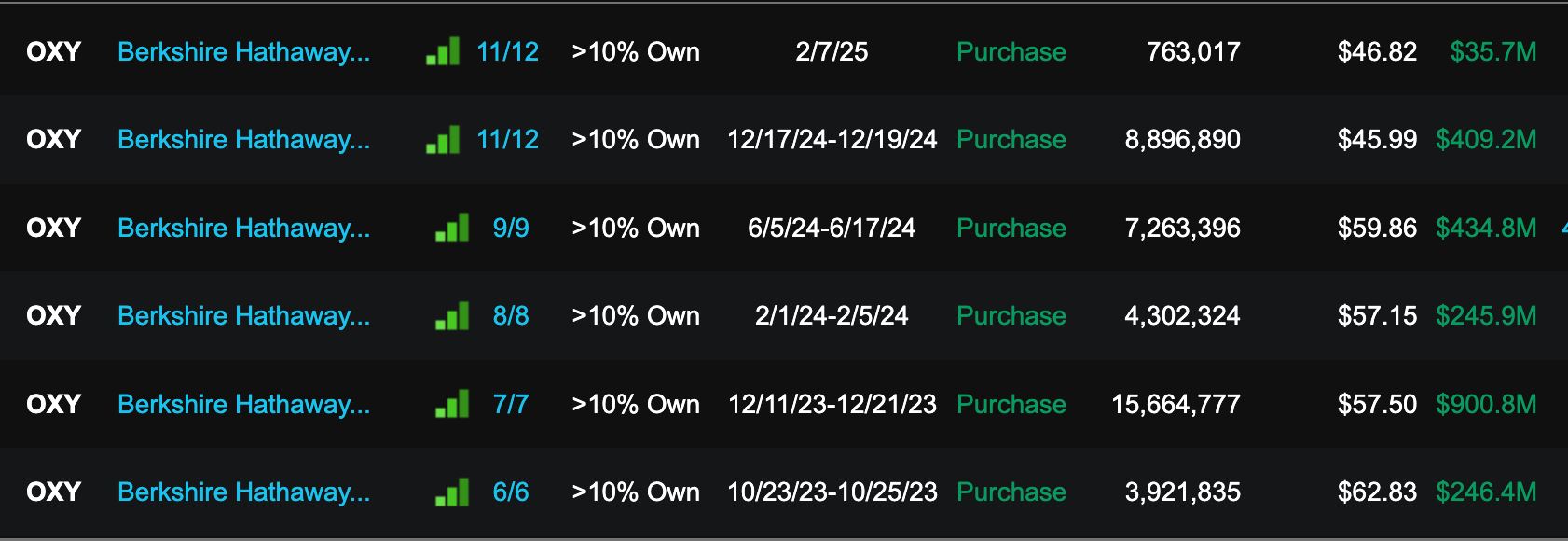
Task: Click the bar rating icon next to 6/6
Action: coord(452,492)
